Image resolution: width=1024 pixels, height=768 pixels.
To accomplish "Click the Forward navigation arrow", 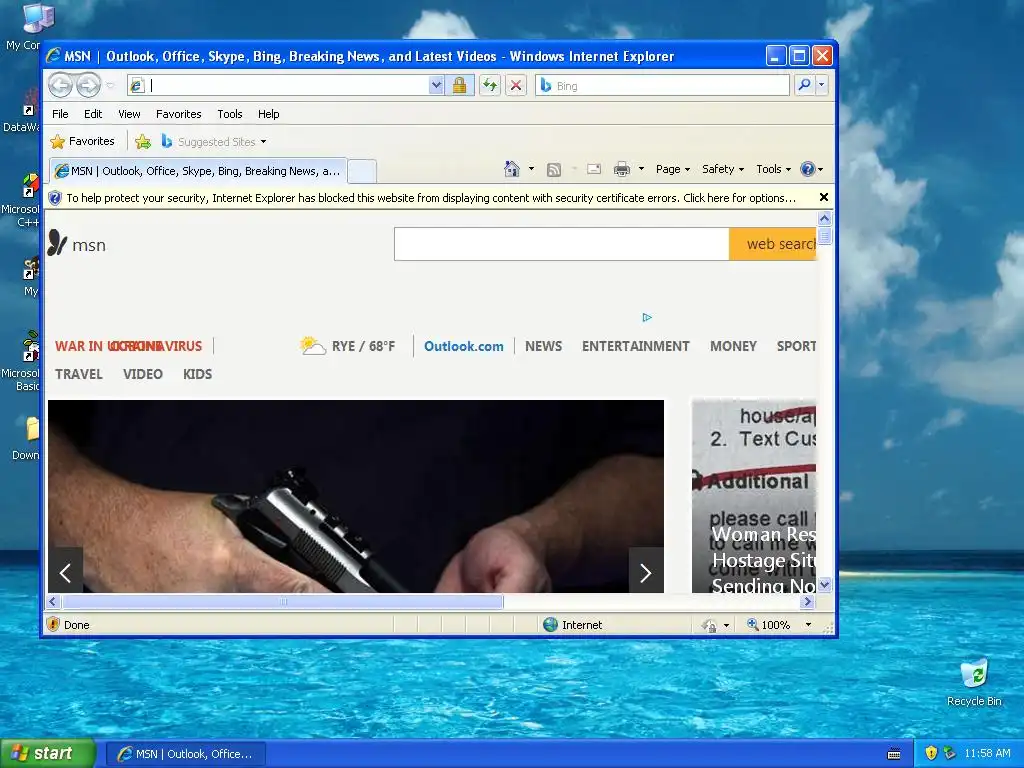I will point(88,85).
